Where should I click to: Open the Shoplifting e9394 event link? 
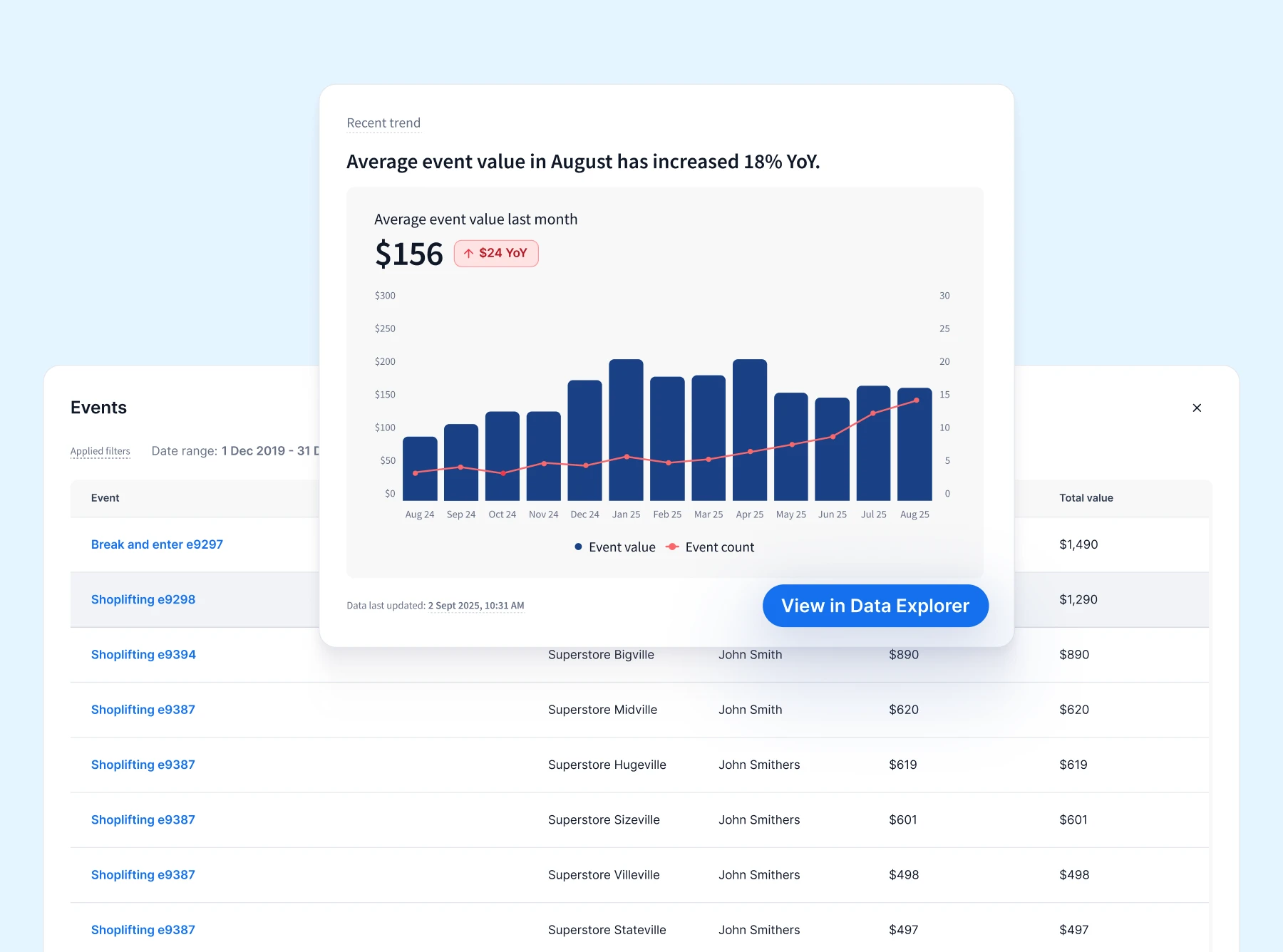click(x=143, y=654)
